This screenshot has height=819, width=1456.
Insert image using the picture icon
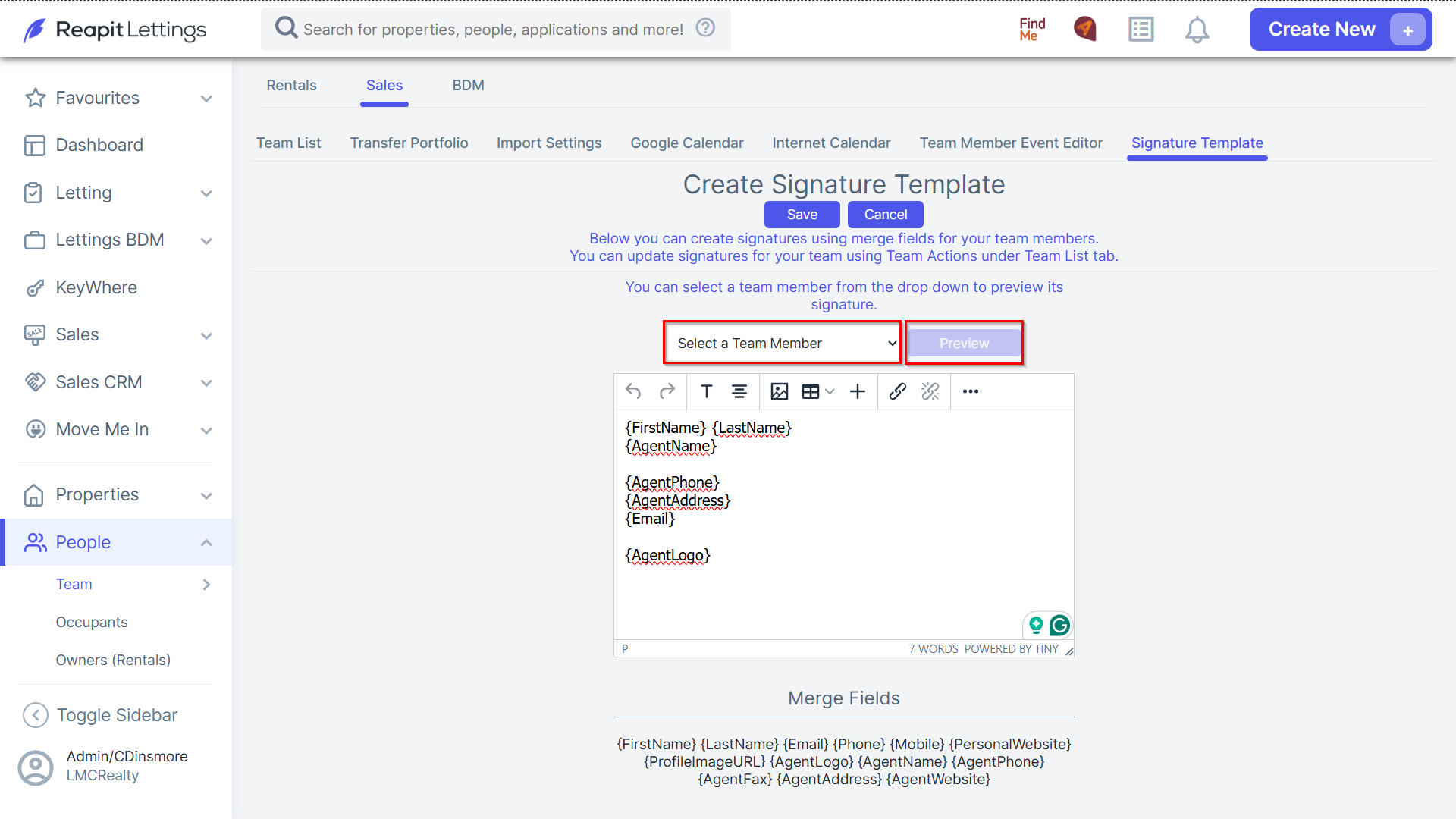coord(780,391)
